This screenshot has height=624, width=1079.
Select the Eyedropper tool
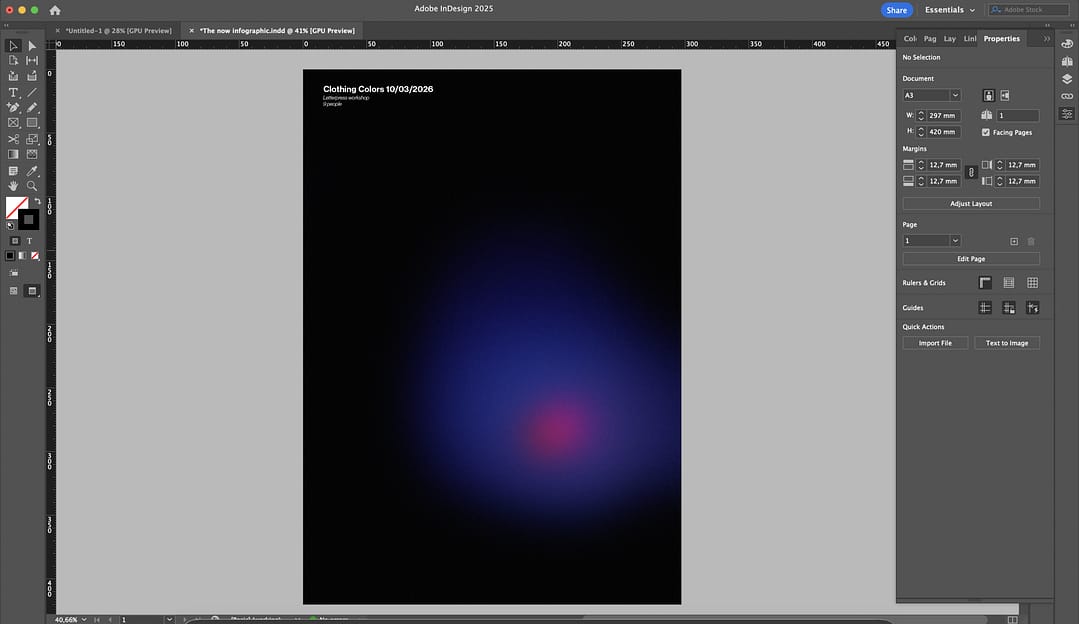(32, 171)
